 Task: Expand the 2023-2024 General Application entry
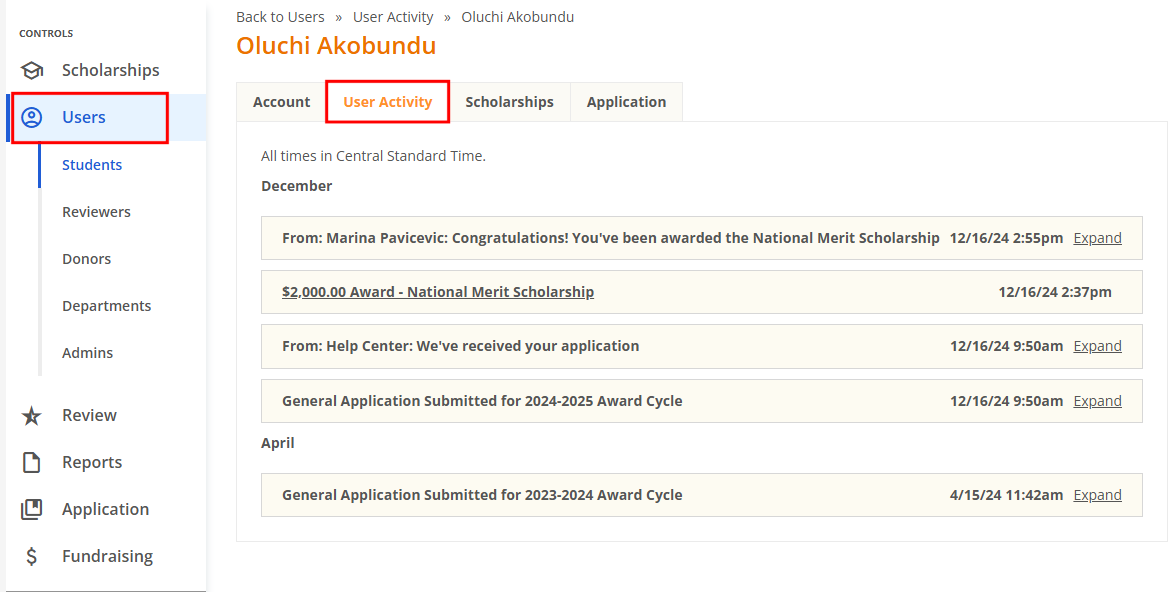pyautogui.click(x=1097, y=494)
